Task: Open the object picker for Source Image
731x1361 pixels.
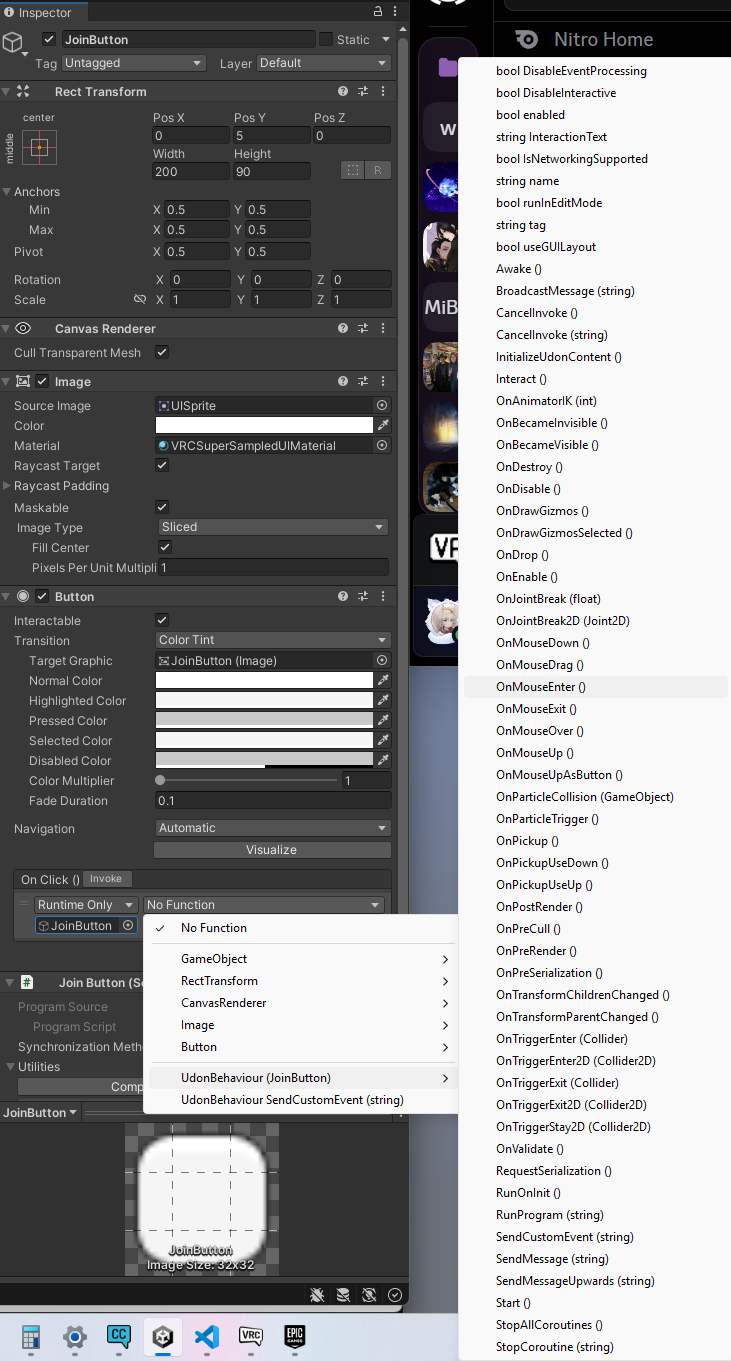Action: (382, 406)
